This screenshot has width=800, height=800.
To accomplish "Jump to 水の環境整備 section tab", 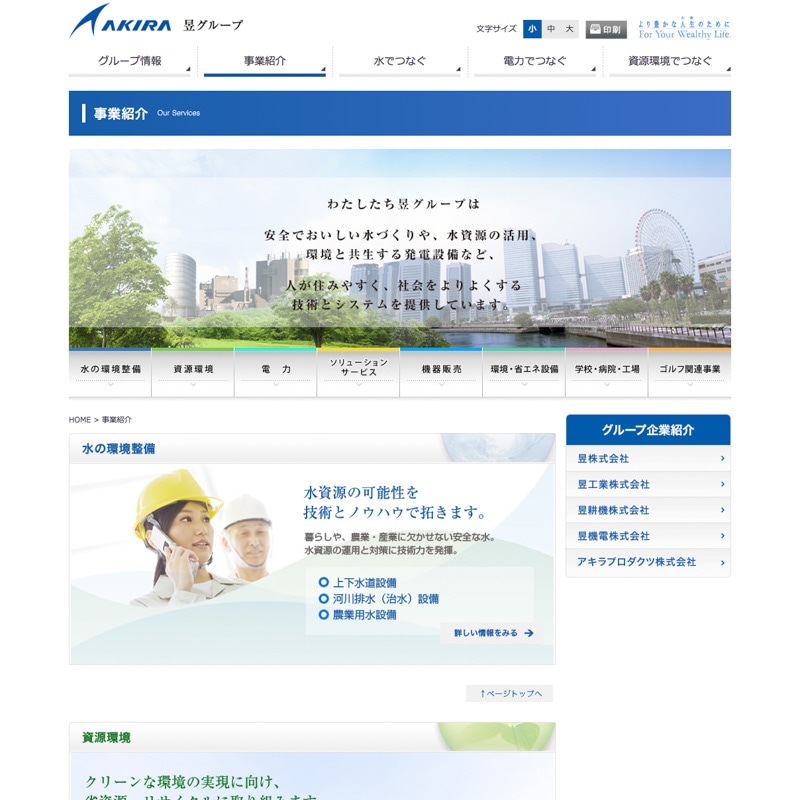I will click(110, 372).
